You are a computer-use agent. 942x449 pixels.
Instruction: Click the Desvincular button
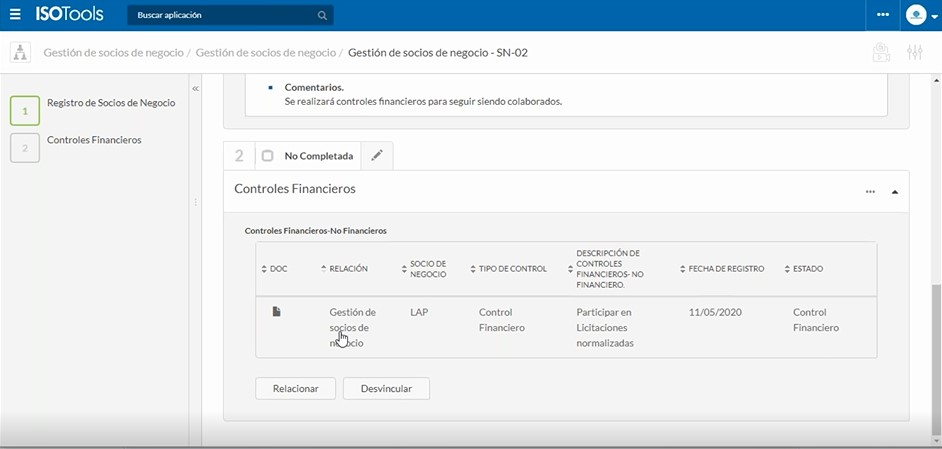[x=386, y=388]
